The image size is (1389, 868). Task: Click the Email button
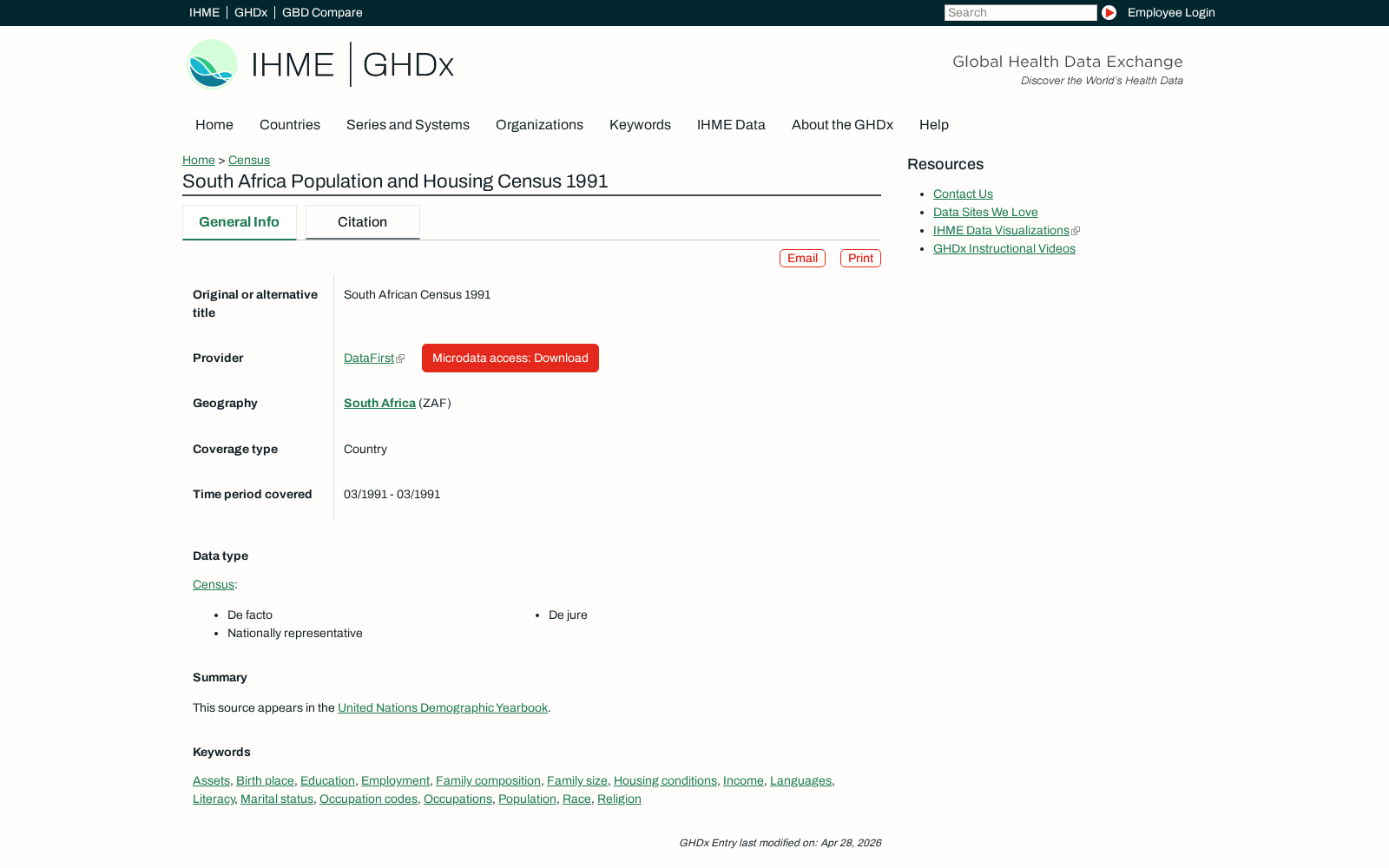802,259
